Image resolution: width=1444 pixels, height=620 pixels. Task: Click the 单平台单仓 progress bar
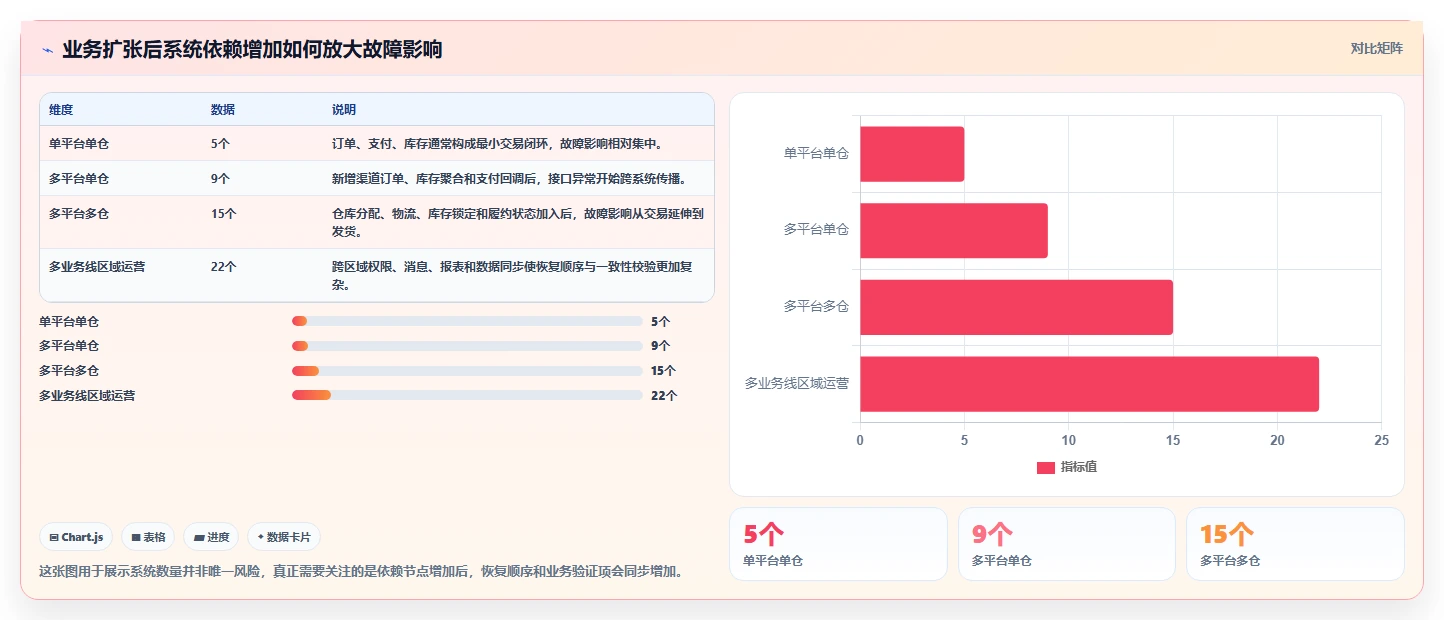click(x=467, y=321)
